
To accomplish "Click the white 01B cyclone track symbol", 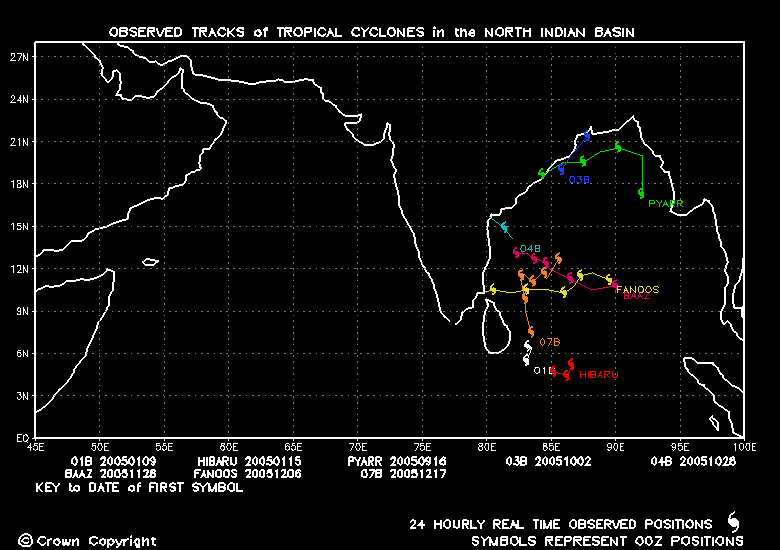I will (527, 349).
